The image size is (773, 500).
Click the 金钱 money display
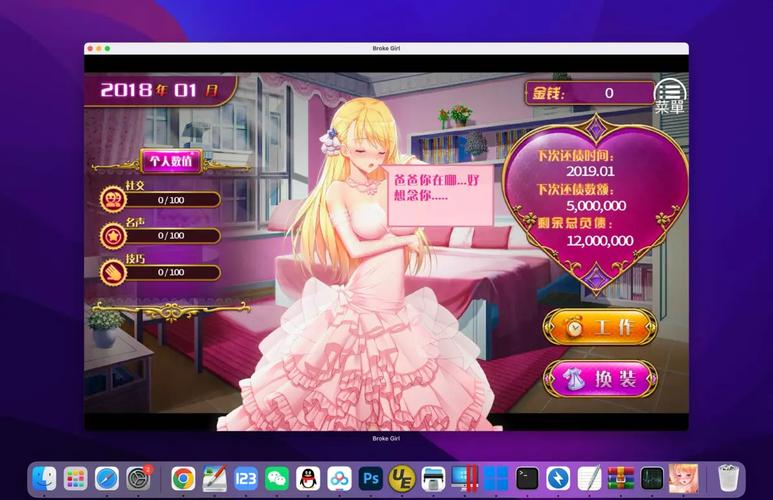tap(589, 93)
